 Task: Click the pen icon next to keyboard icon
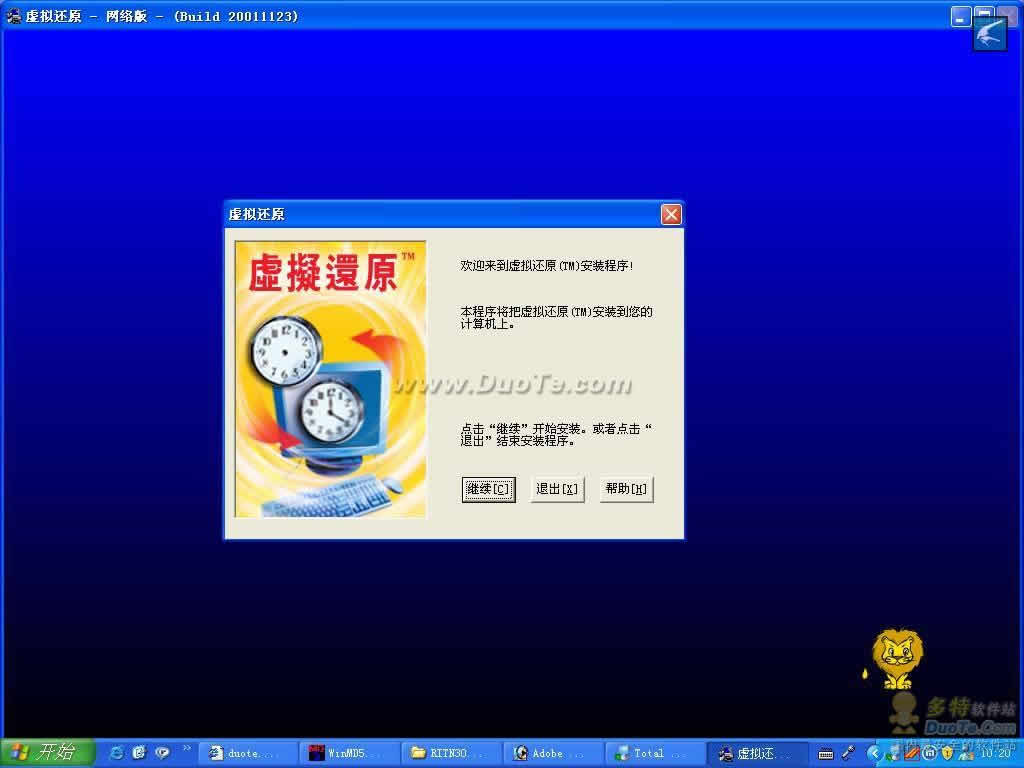(x=848, y=753)
